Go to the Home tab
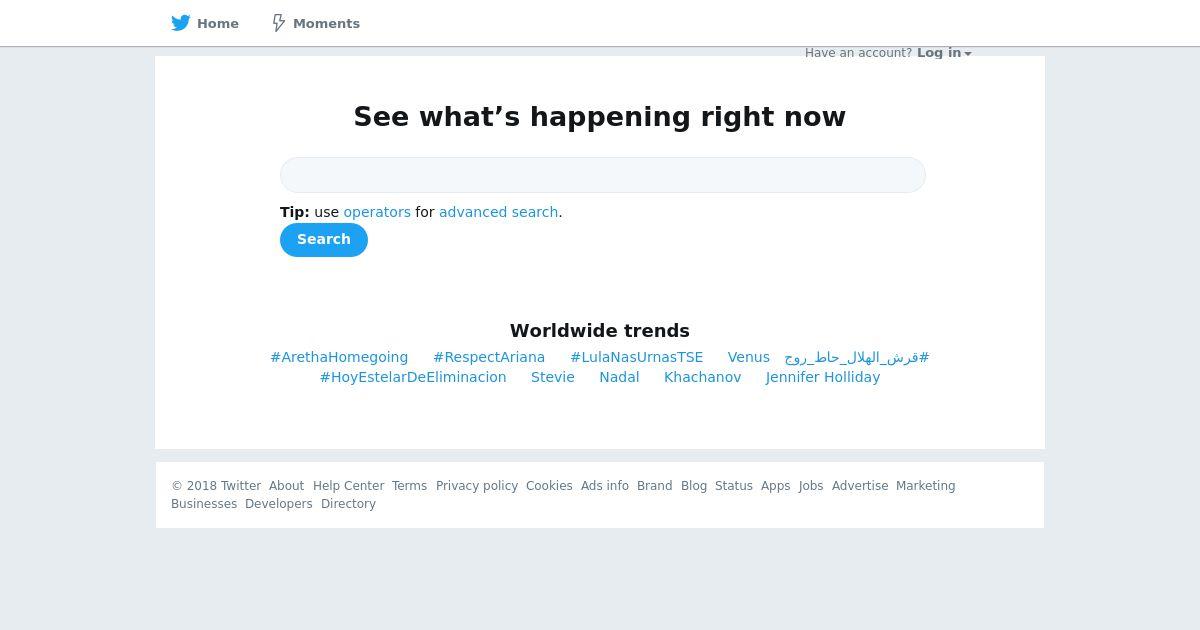The width and height of the screenshot is (1200, 630). click(x=205, y=23)
